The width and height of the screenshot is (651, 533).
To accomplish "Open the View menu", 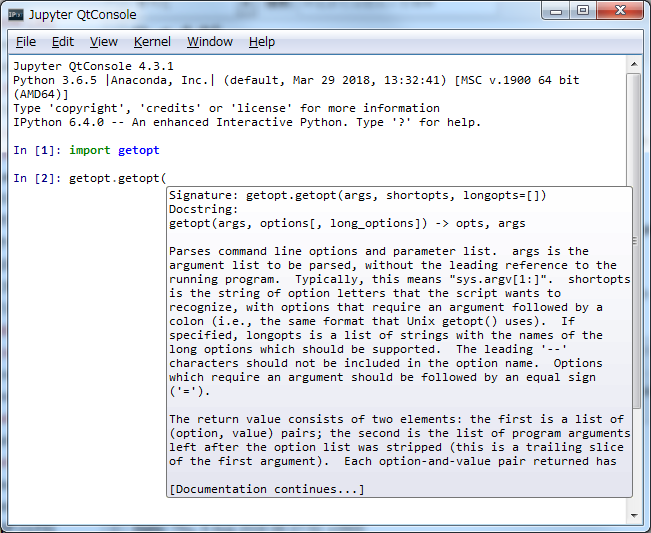I will click(x=104, y=42).
